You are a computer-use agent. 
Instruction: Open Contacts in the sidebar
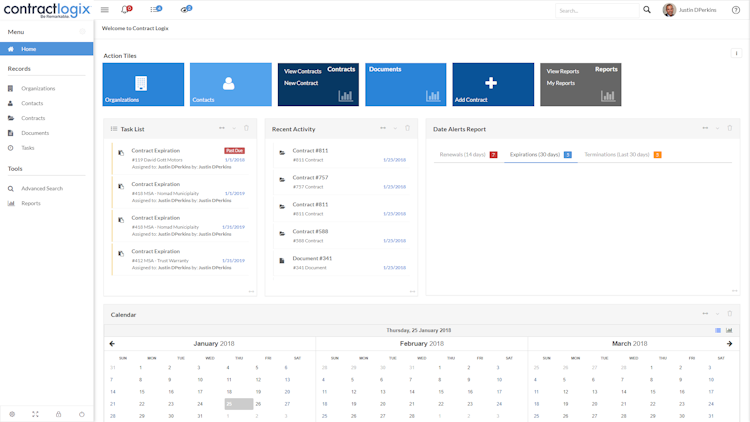pyautogui.click(x=32, y=103)
